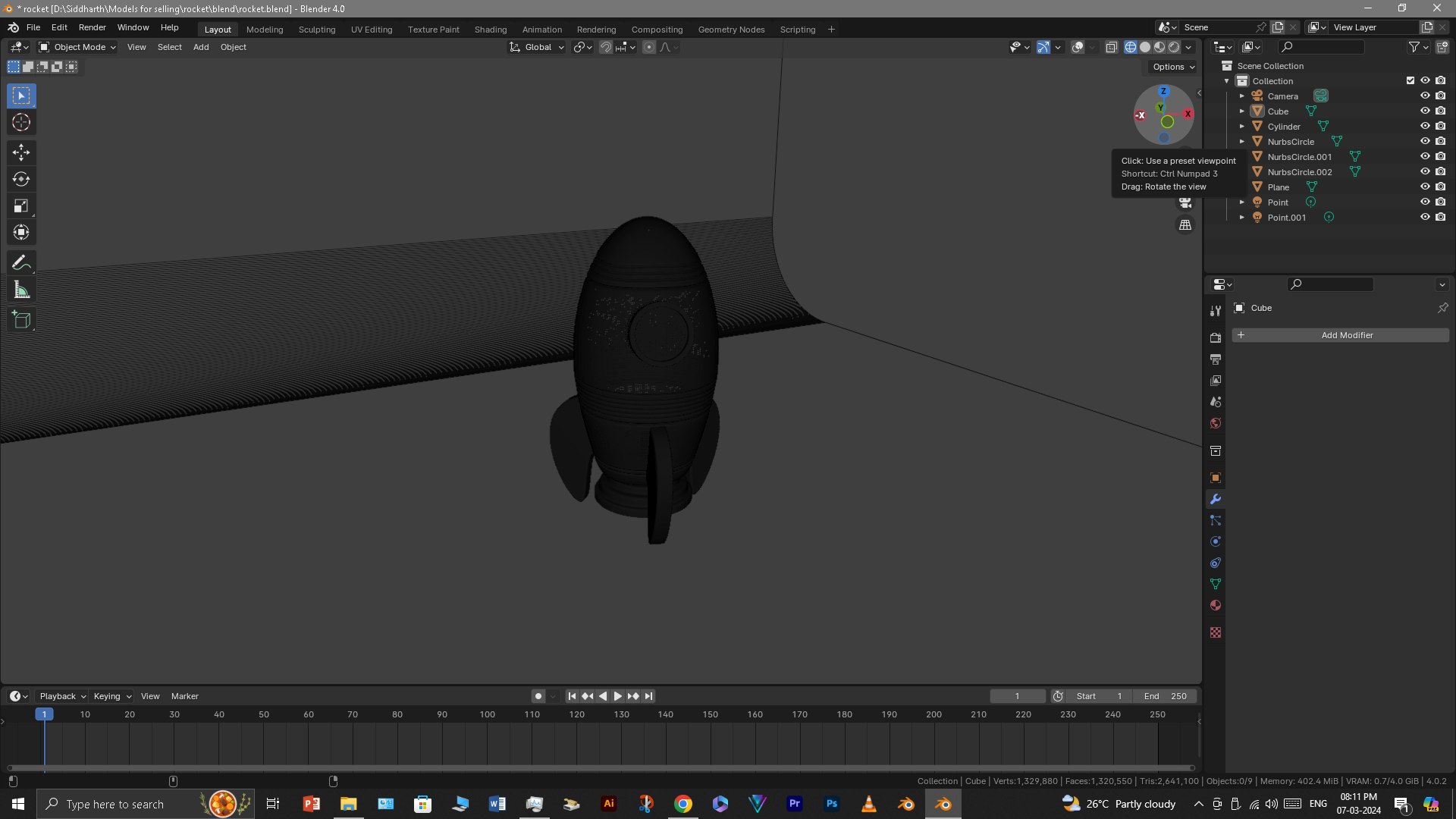Click the timeline Marker menu
This screenshot has height=819, width=1456.
(x=185, y=696)
